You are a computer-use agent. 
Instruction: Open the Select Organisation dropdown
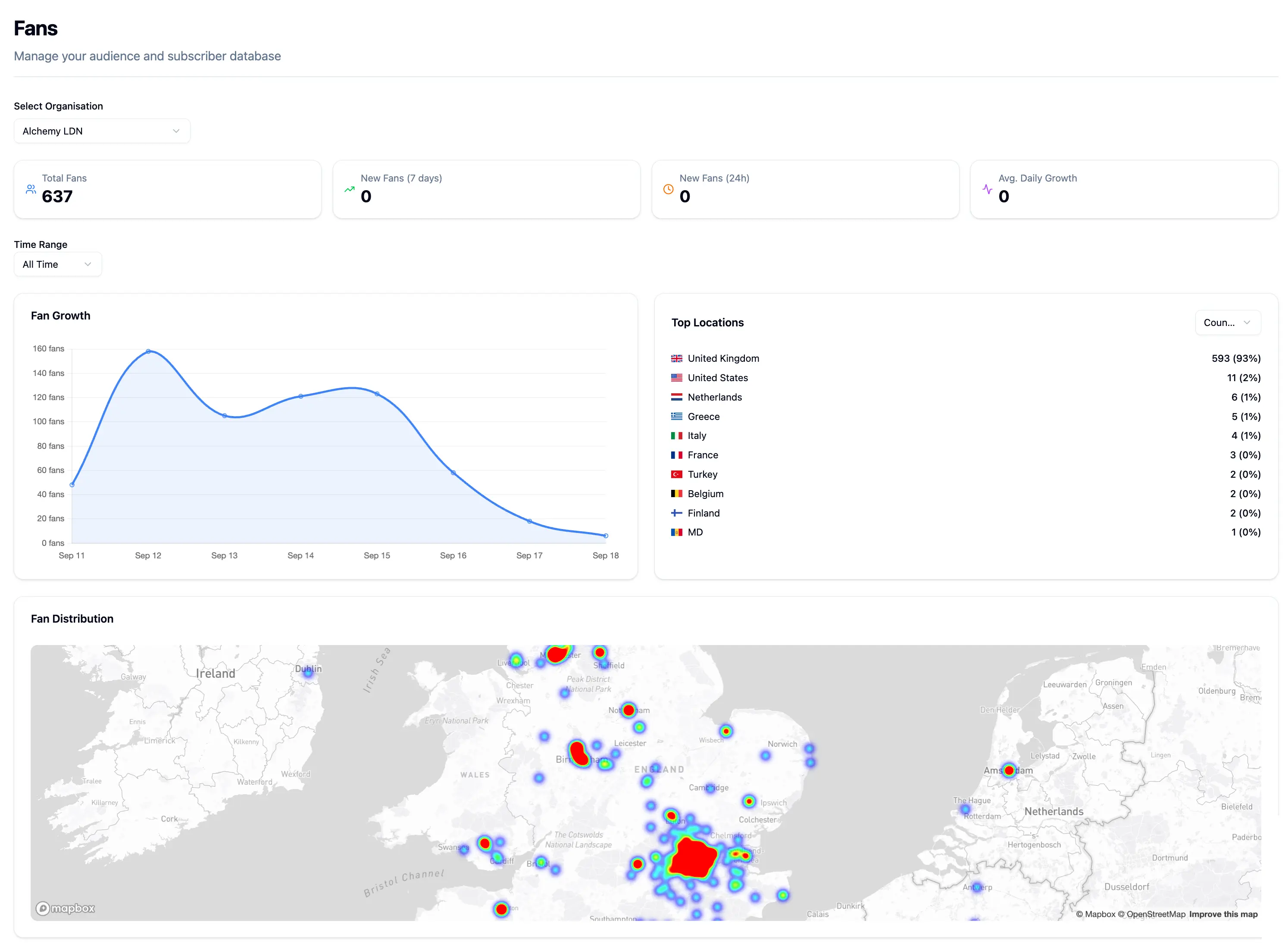pyautogui.click(x=101, y=131)
